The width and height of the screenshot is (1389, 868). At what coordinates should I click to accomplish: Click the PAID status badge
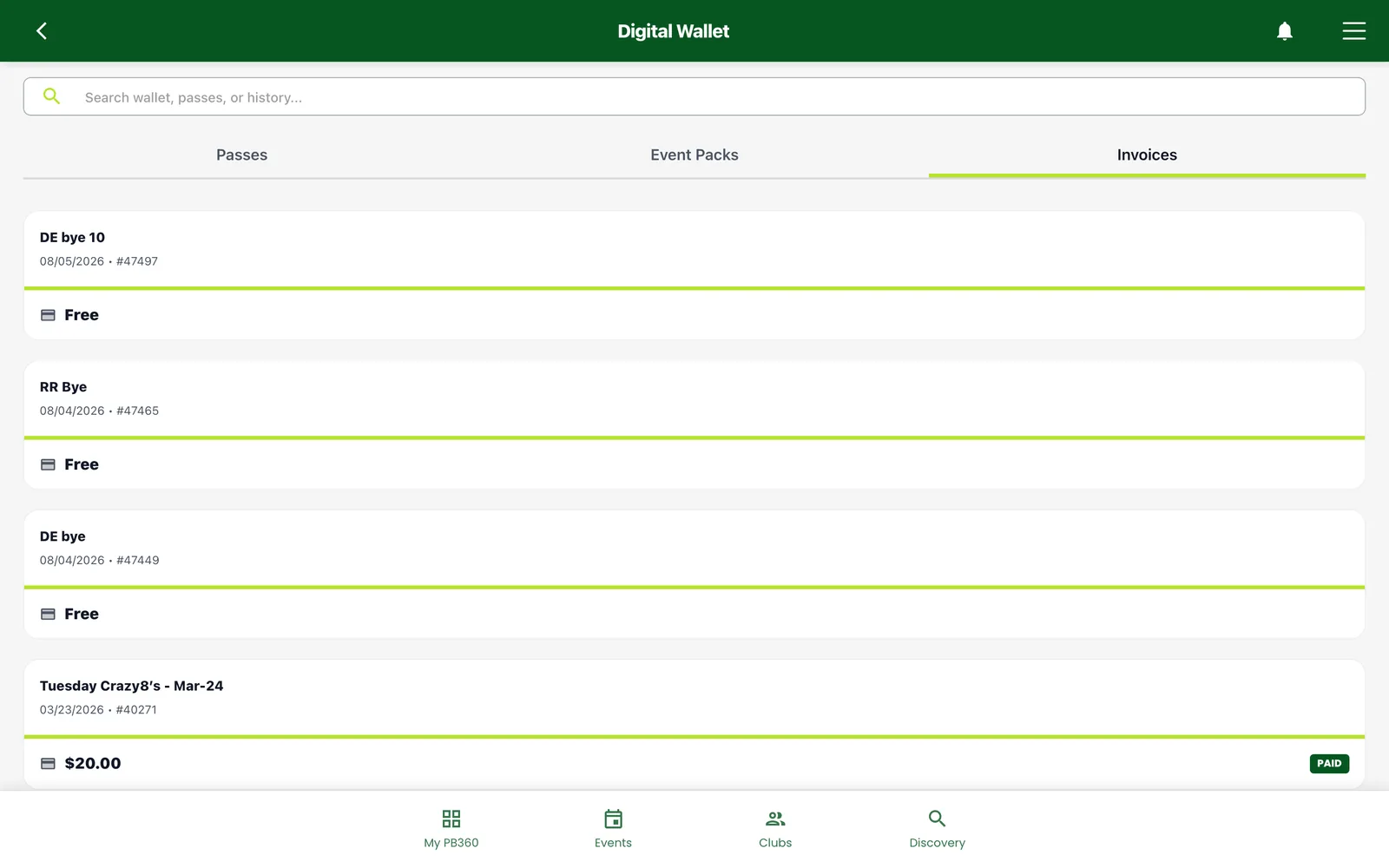(x=1329, y=764)
